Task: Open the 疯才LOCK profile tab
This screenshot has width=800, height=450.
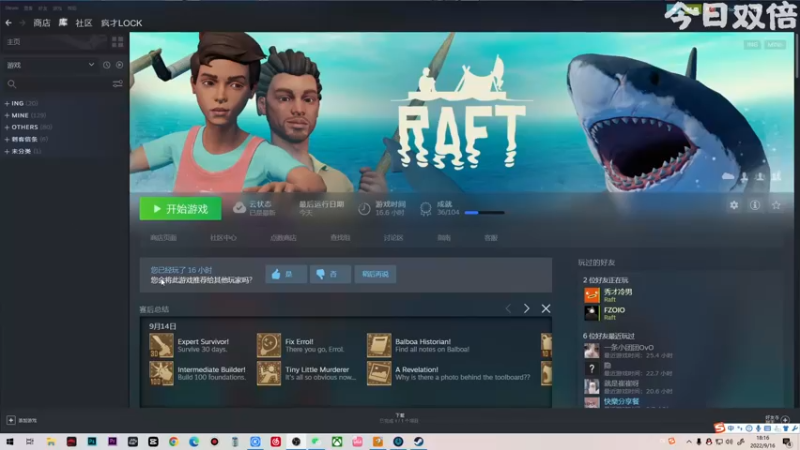Action: 121,23
